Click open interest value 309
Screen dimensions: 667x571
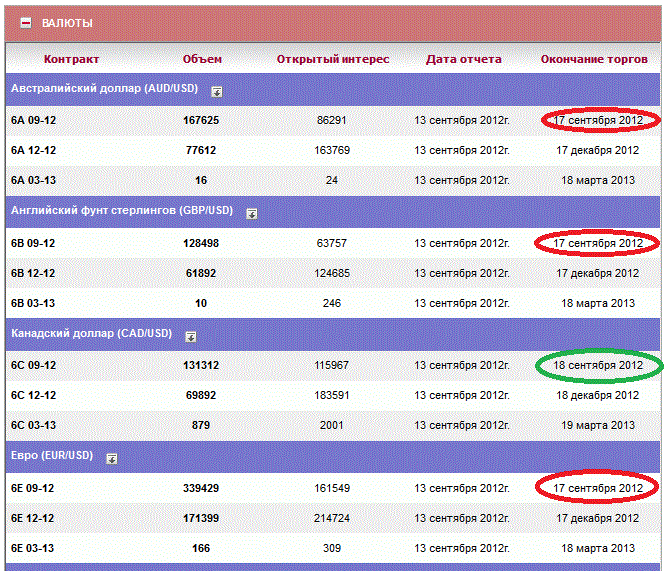pyautogui.click(x=332, y=548)
